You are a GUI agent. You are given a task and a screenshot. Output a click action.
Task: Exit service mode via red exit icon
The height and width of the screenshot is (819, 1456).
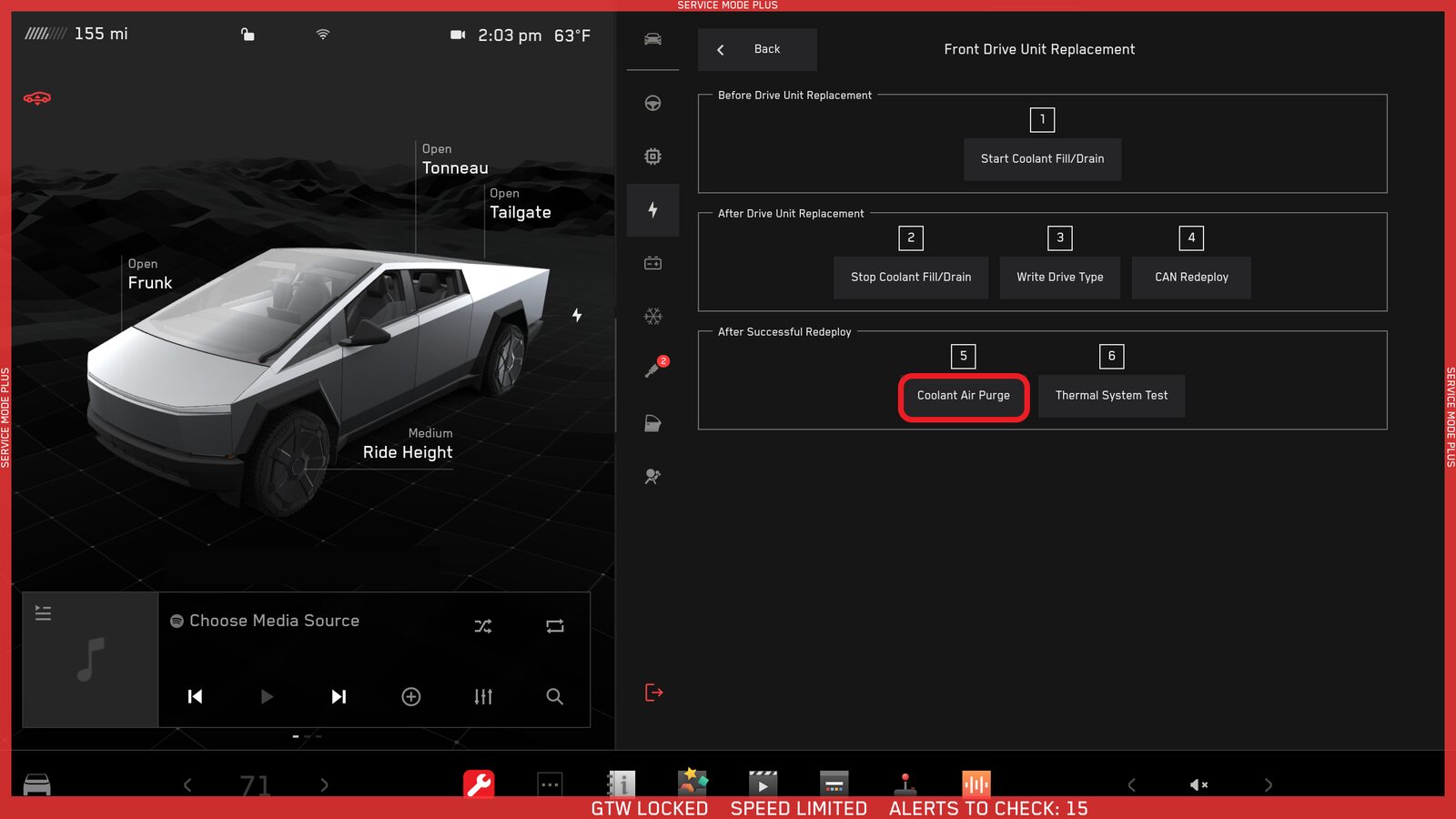tap(653, 693)
